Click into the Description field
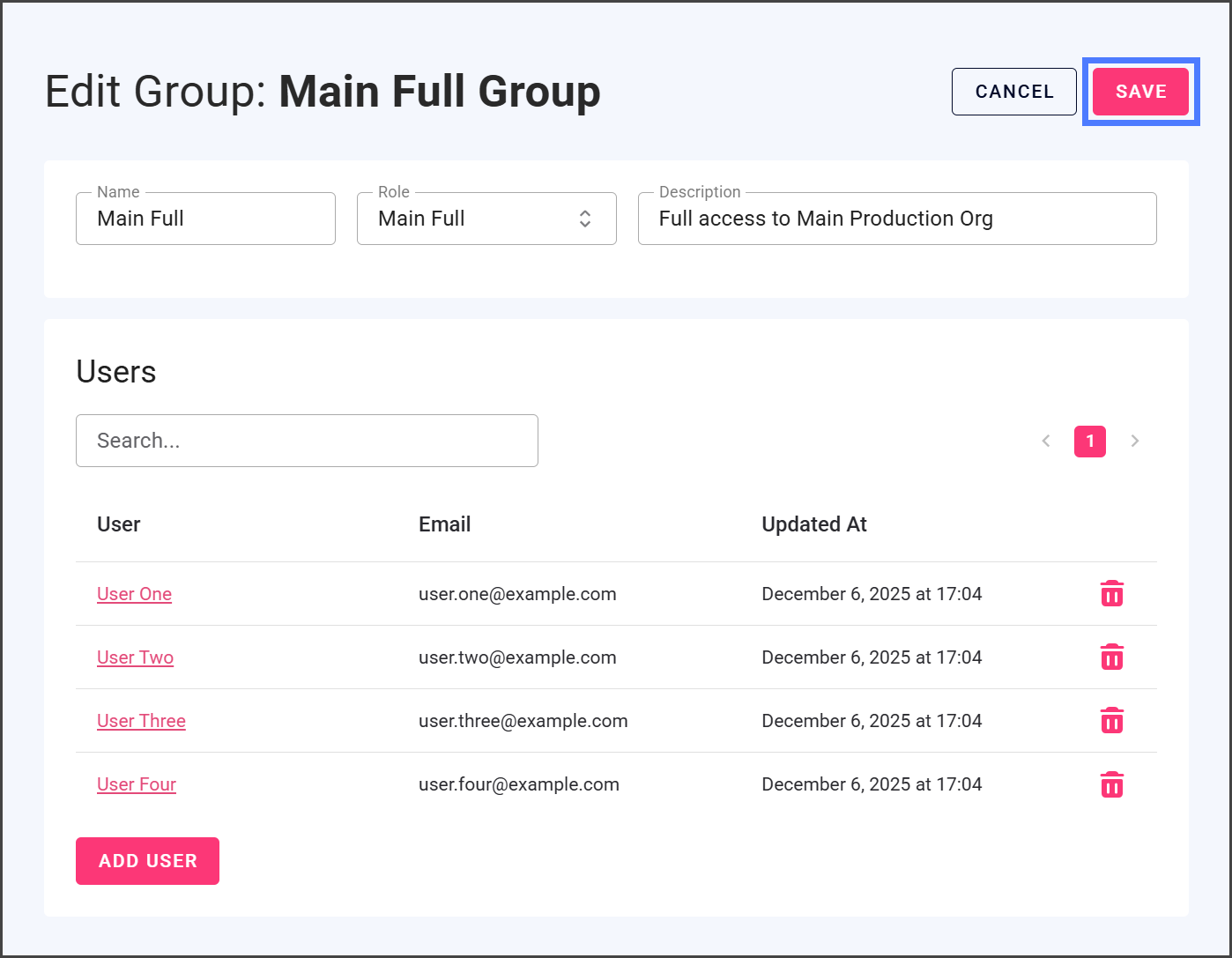 coord(896,219)
